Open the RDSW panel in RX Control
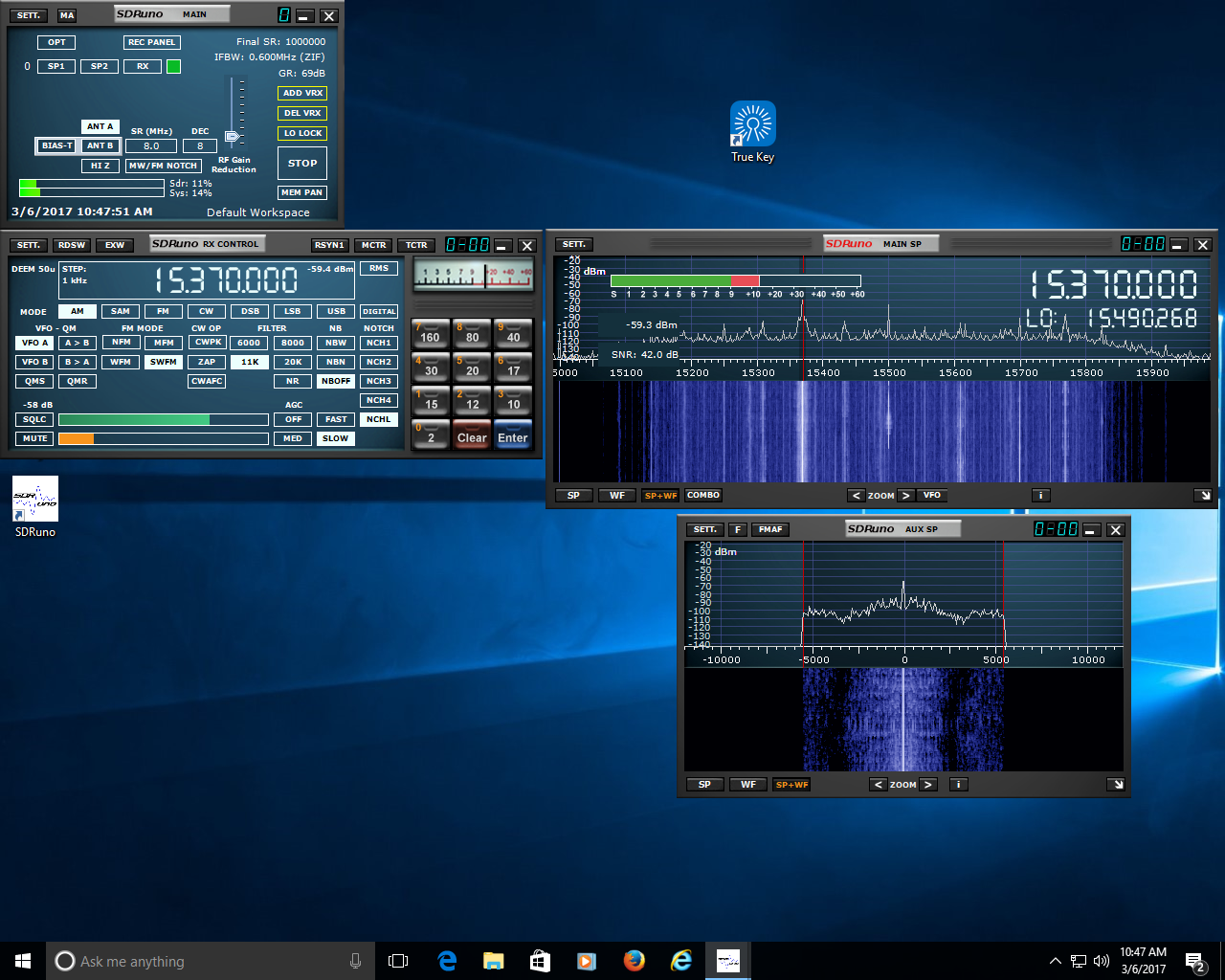1225x980 pixels. pos(72,245)
